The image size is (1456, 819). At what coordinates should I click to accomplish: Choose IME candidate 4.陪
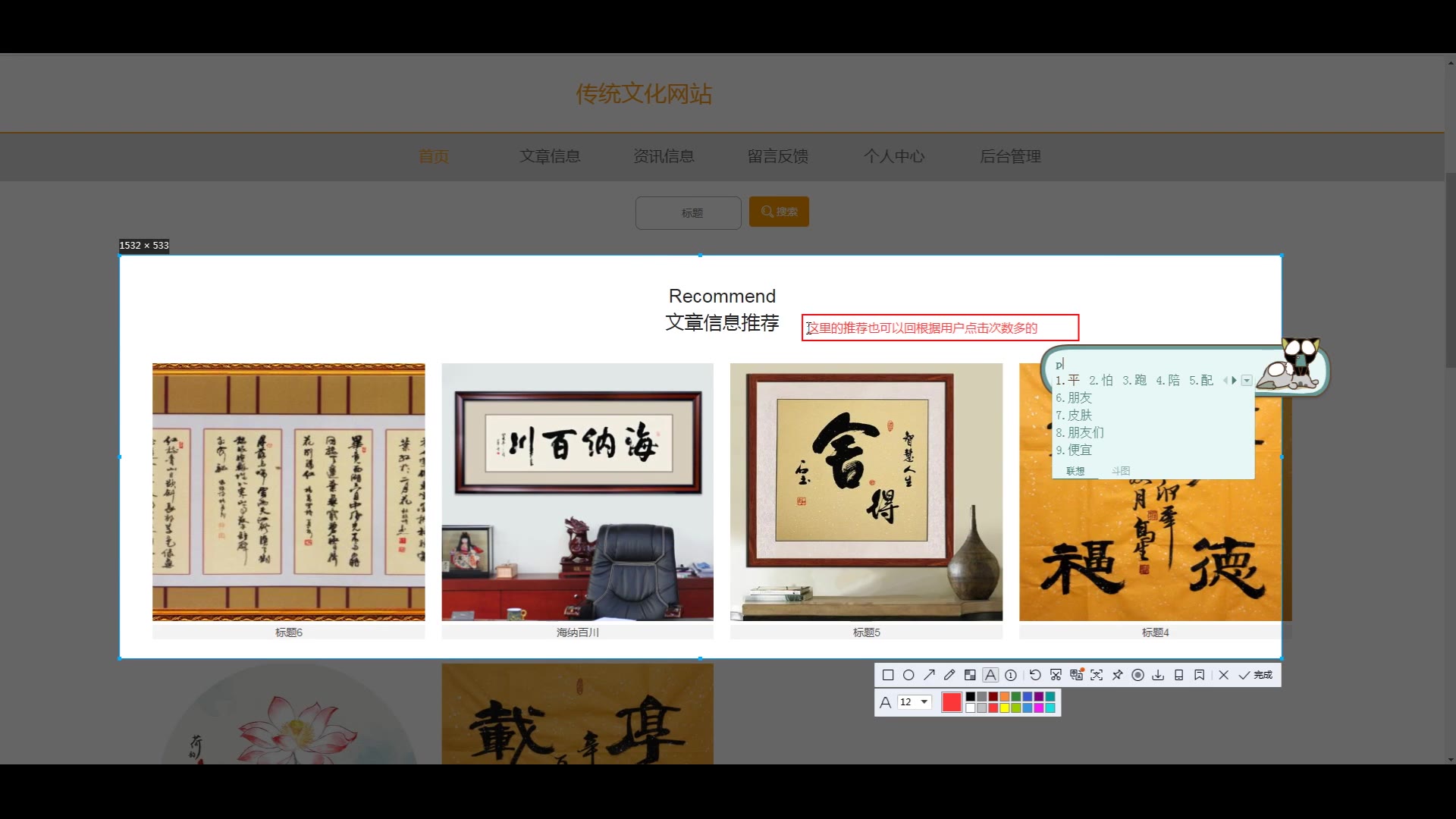pyautogui.click(x=1168, y=381)
